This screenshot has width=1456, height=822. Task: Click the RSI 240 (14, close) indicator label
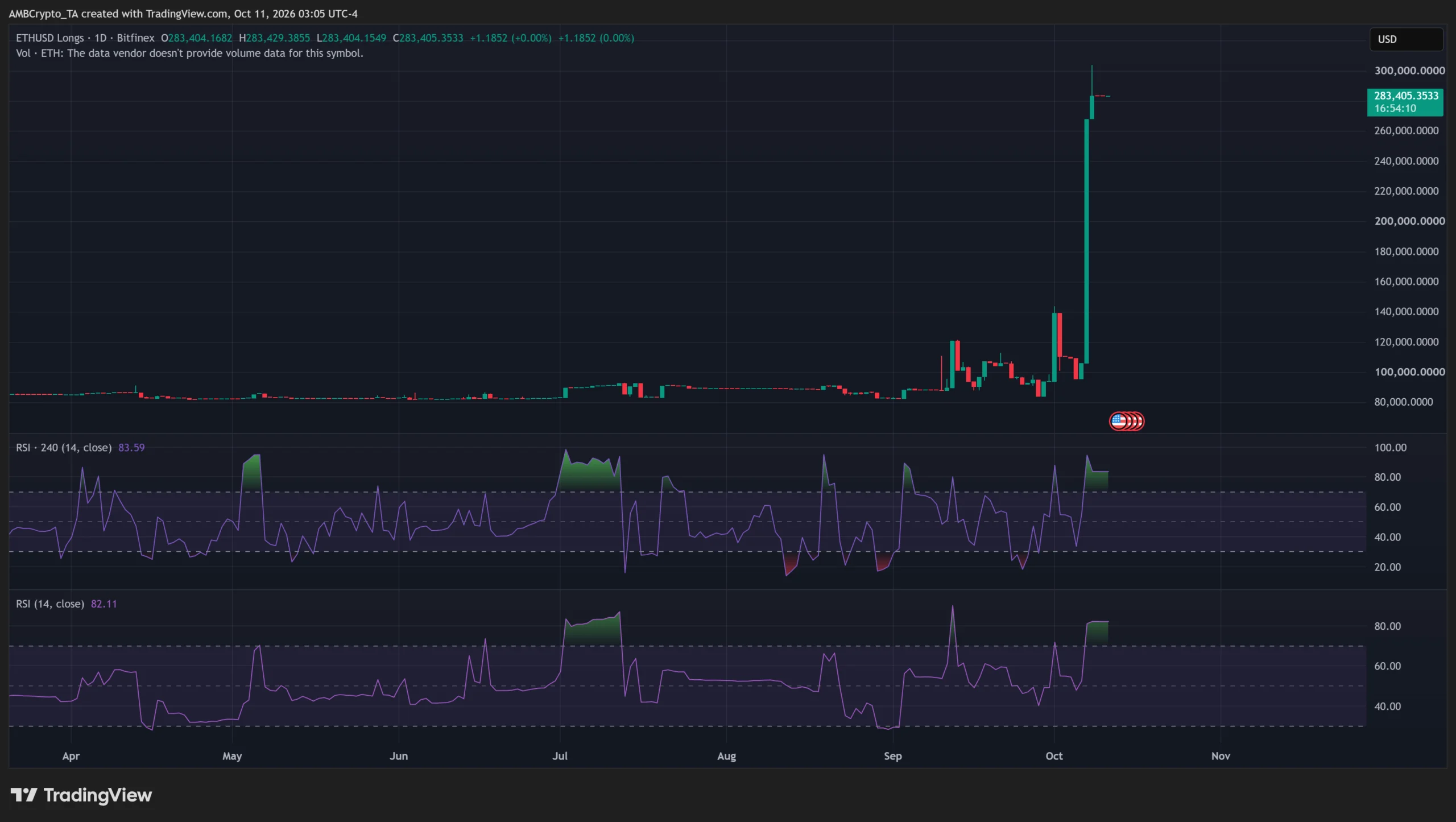pyautogui.click(x=64, y=448)
